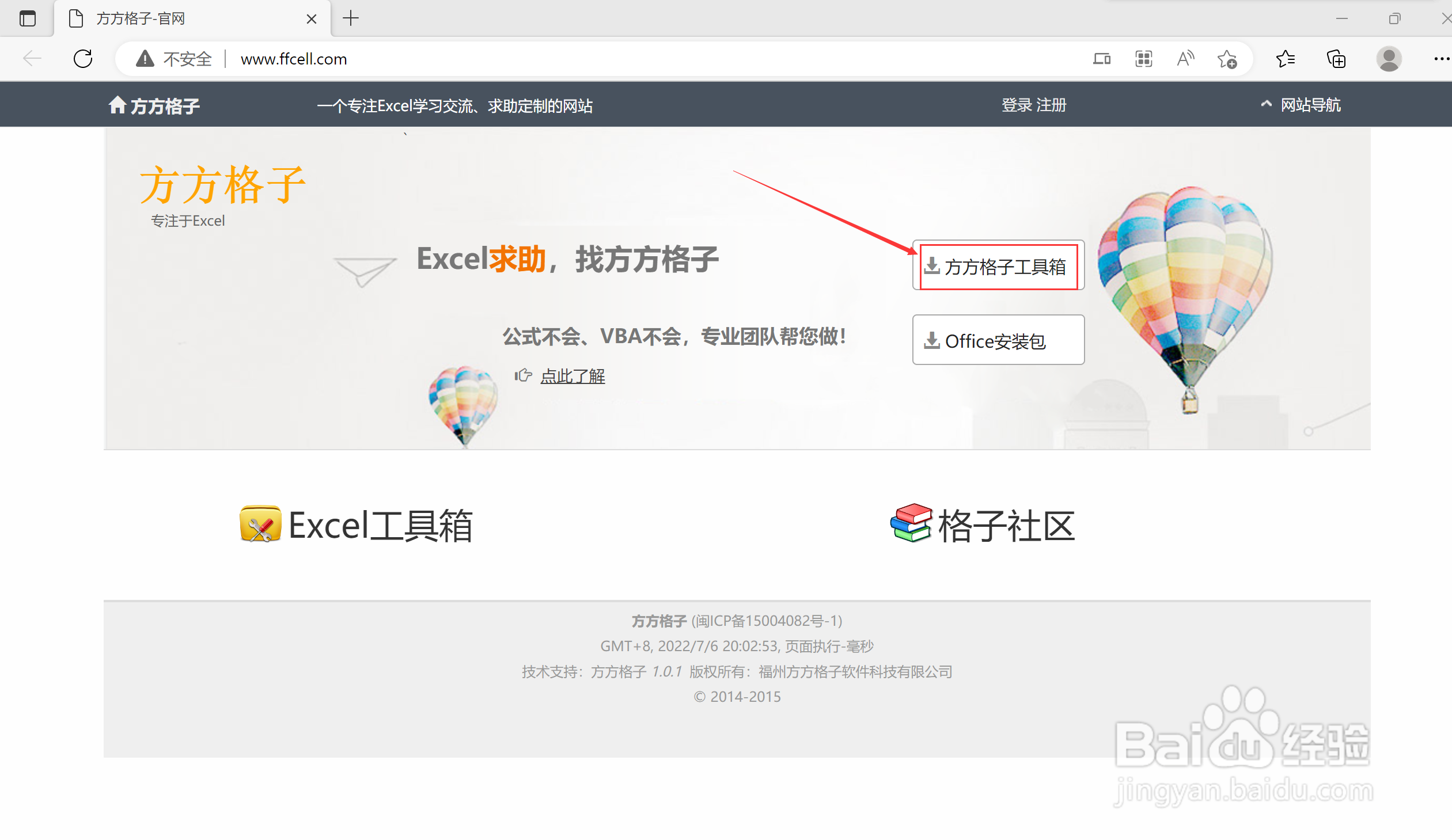Minimize the browser window

(x=1342, y=18)
